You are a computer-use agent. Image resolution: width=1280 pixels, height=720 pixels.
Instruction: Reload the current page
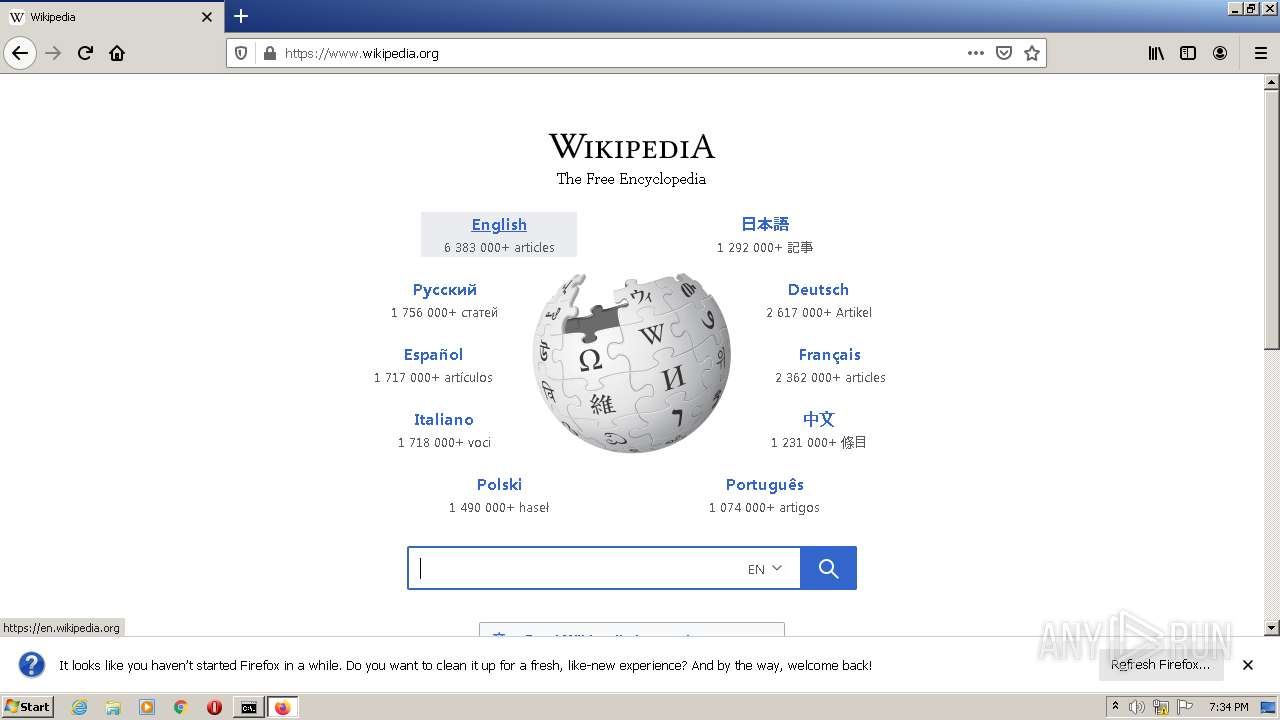coord(86,53)
